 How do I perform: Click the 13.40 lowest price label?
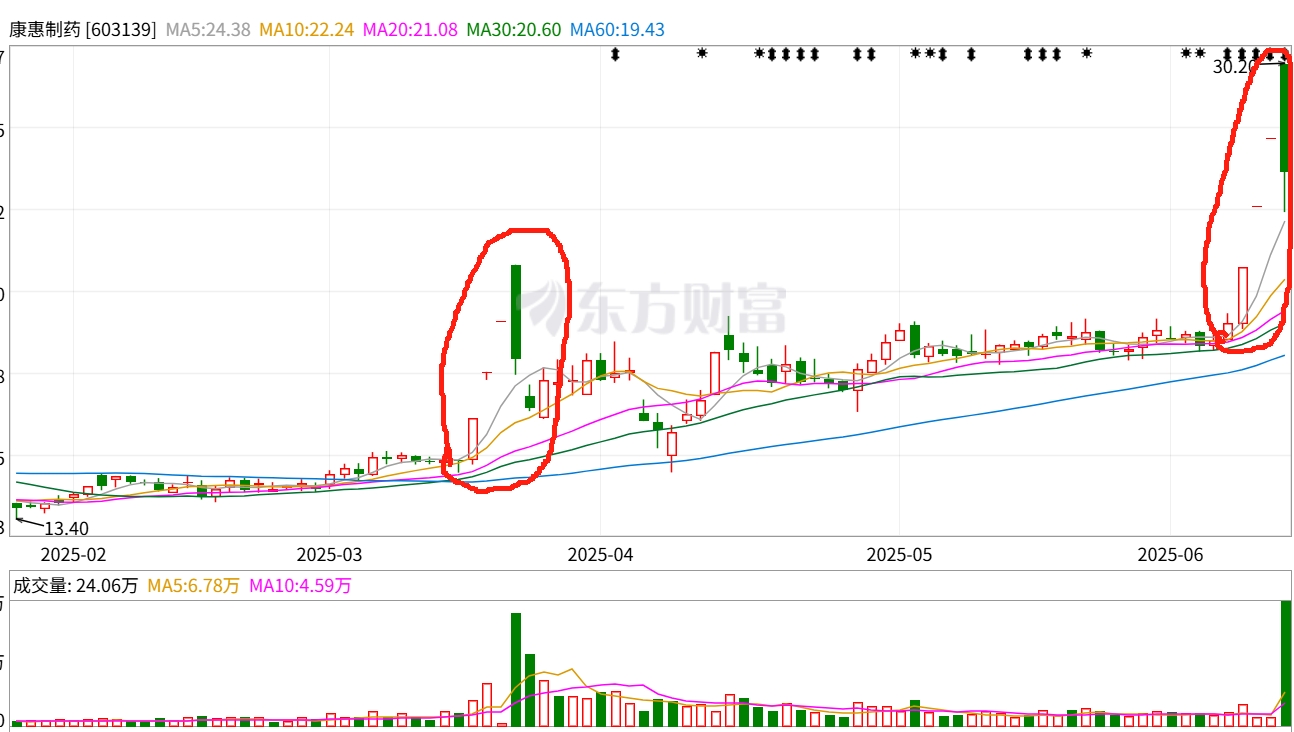[x=68, y=528]
